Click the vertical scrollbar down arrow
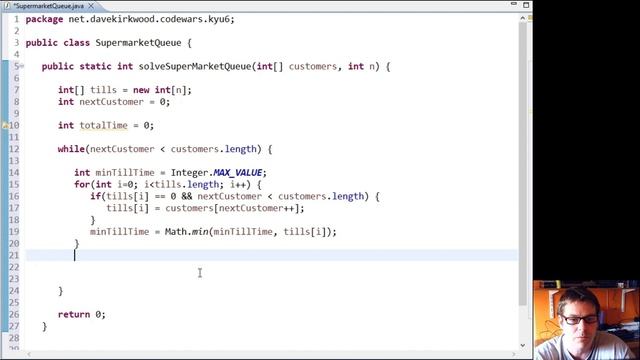The height and width of the screenshot is (360, 640). point(522,345)
